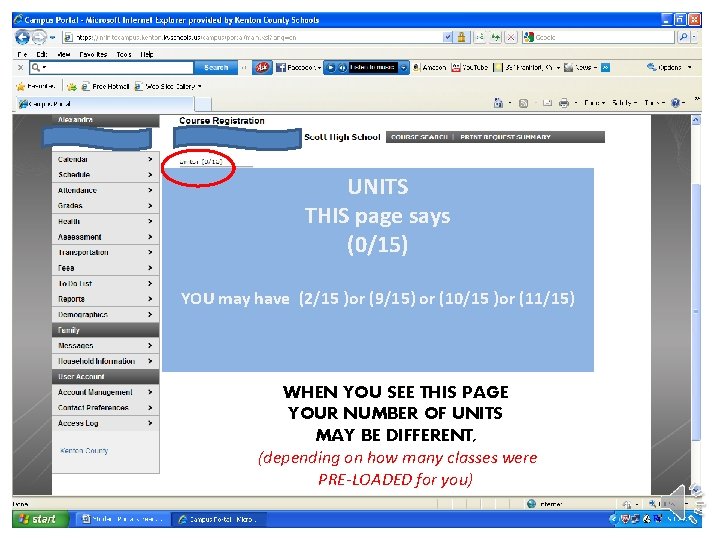Open the Edit menu
This screenshot has width=720, height=540.
[41, 54]
